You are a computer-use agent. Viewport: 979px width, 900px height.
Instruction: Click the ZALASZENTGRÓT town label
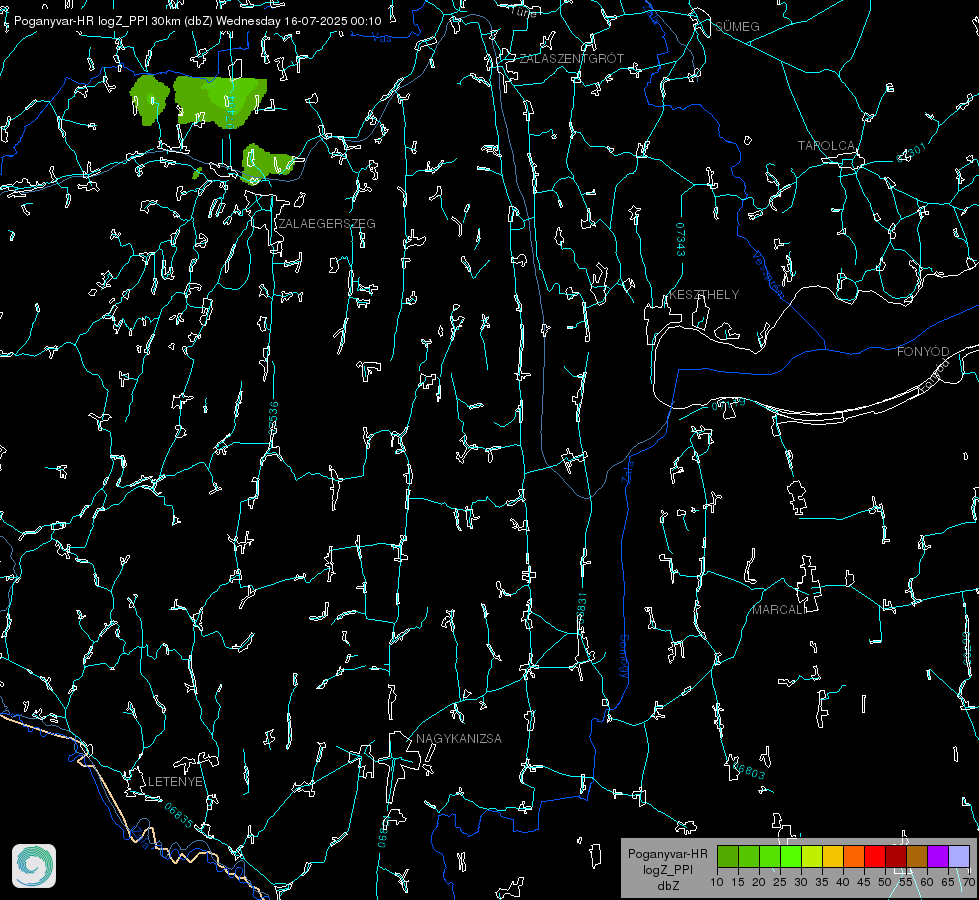[x=571, y=59]
